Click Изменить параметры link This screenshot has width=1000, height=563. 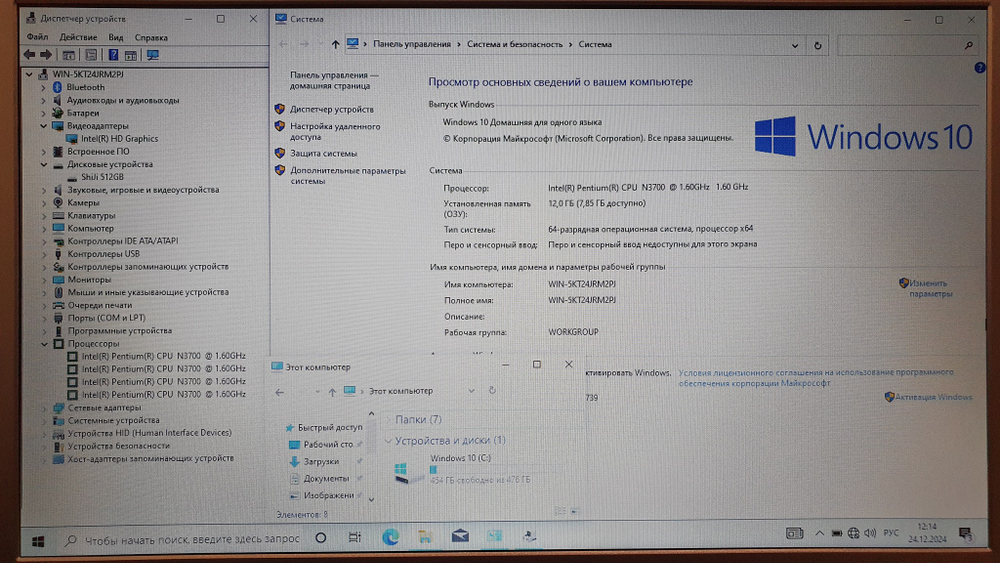(x=930, y=288)
